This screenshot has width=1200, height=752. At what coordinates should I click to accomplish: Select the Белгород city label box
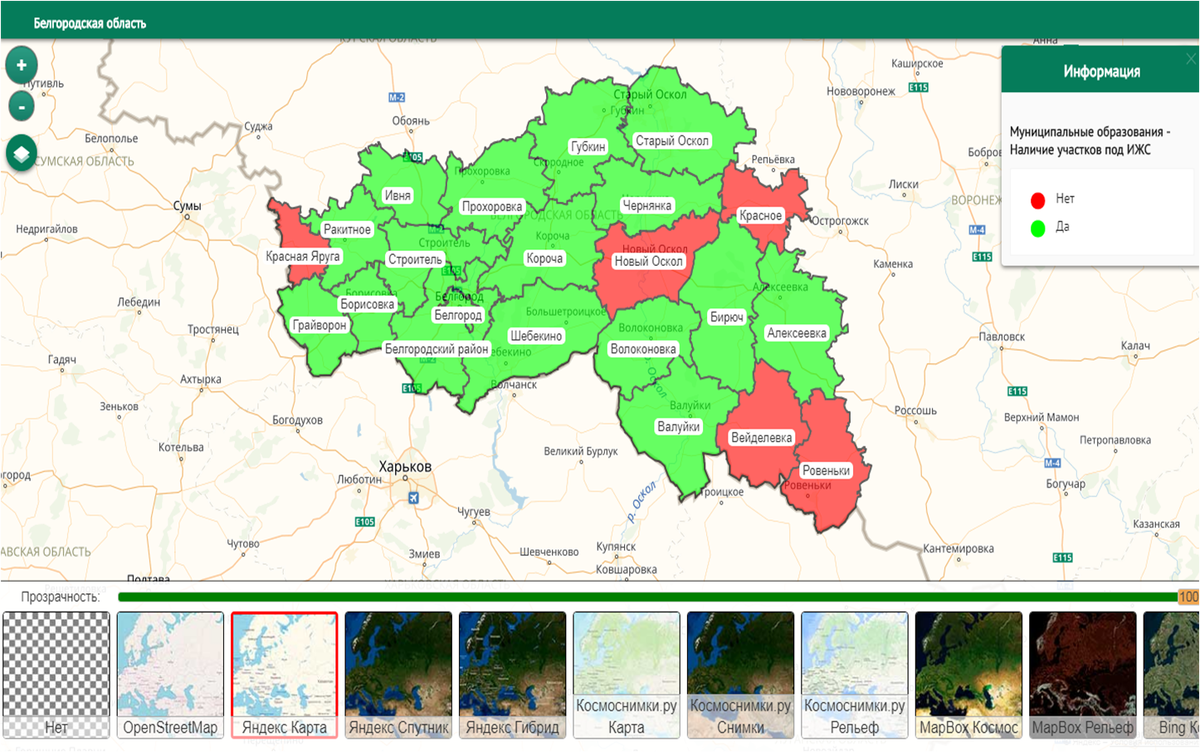click(x=458, y=315)
